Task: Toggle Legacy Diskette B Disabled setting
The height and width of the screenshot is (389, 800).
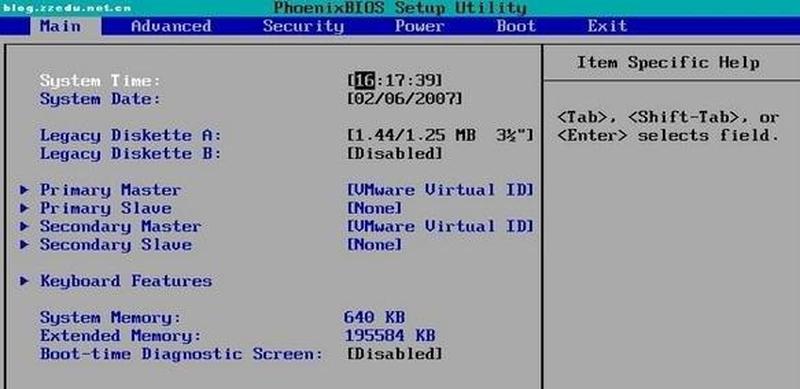Action: 394,154
